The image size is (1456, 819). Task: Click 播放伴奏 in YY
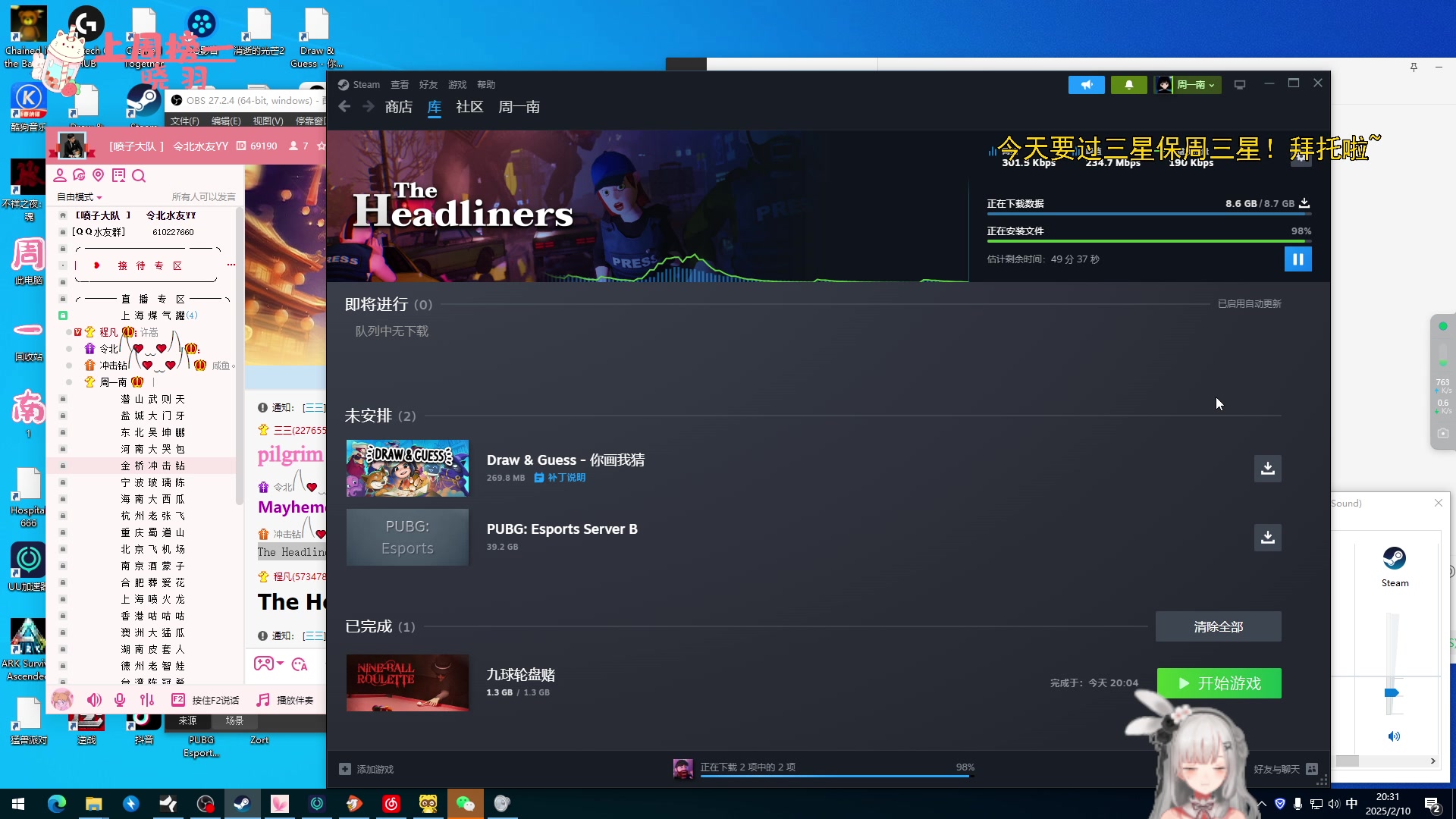(285, 700)
